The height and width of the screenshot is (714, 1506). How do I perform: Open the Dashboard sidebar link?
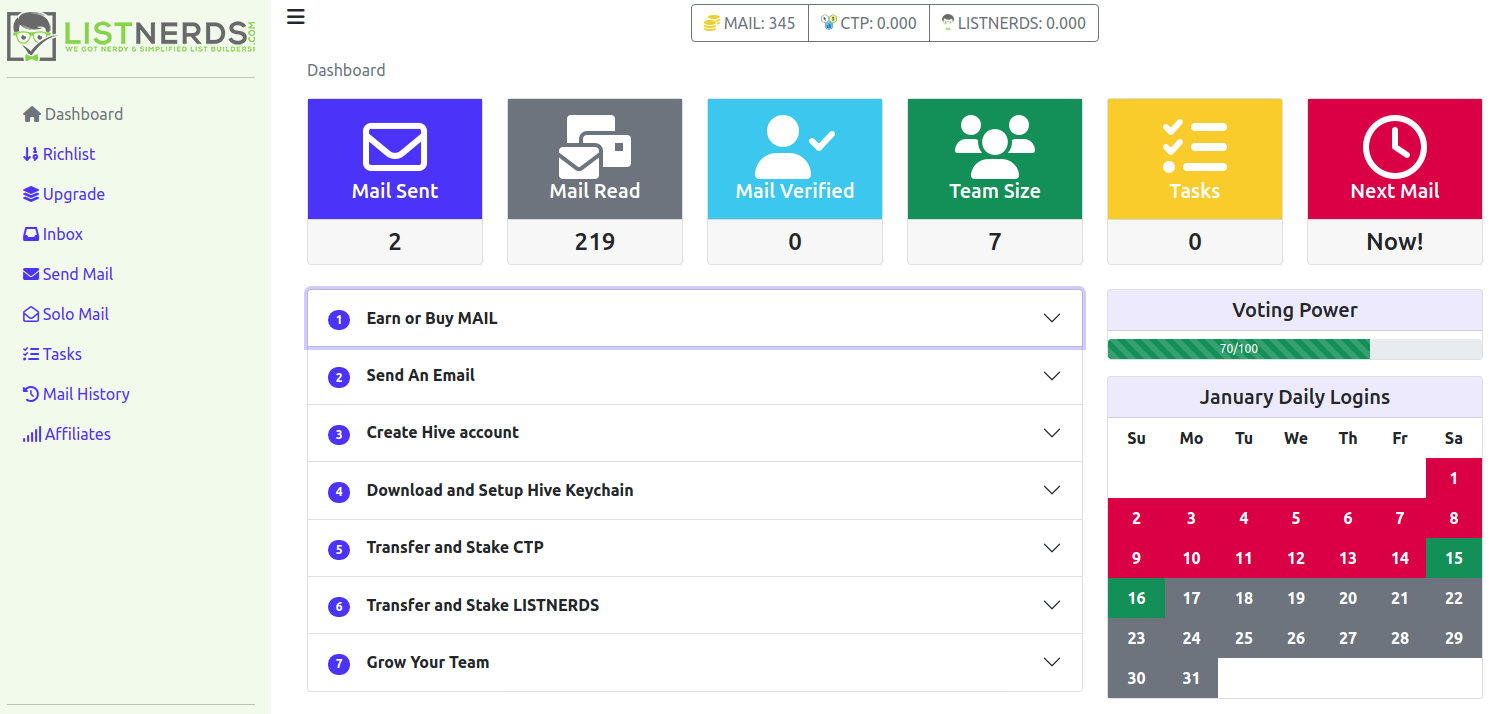point(73,114)
